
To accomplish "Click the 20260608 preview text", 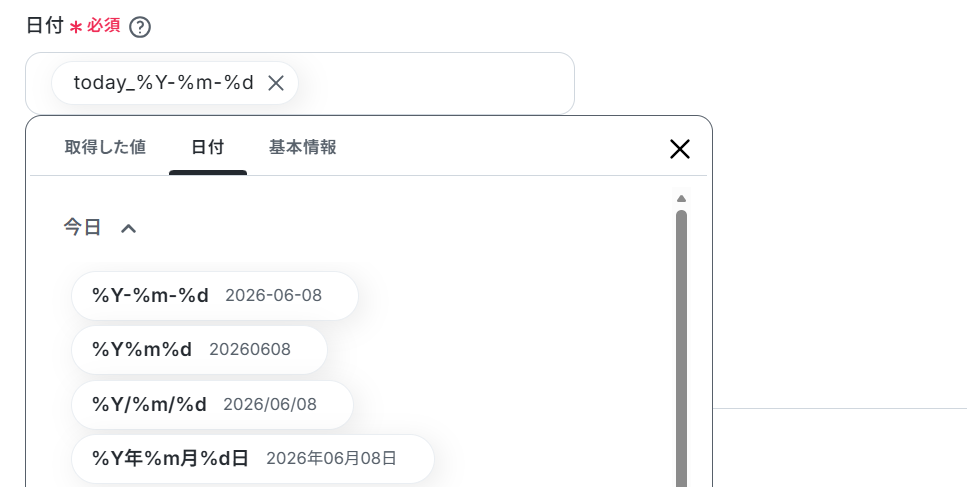I will pos(250,350).
